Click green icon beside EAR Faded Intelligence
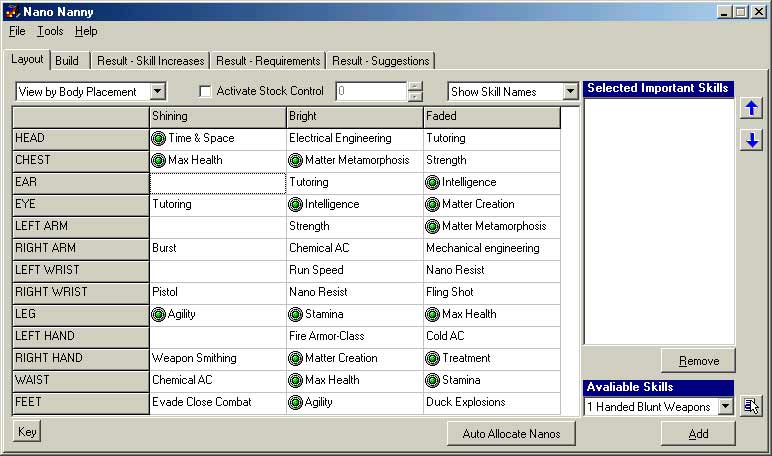The width and height of the screenshot is (772, 456). pyautogui.click(x=432, y=182)
